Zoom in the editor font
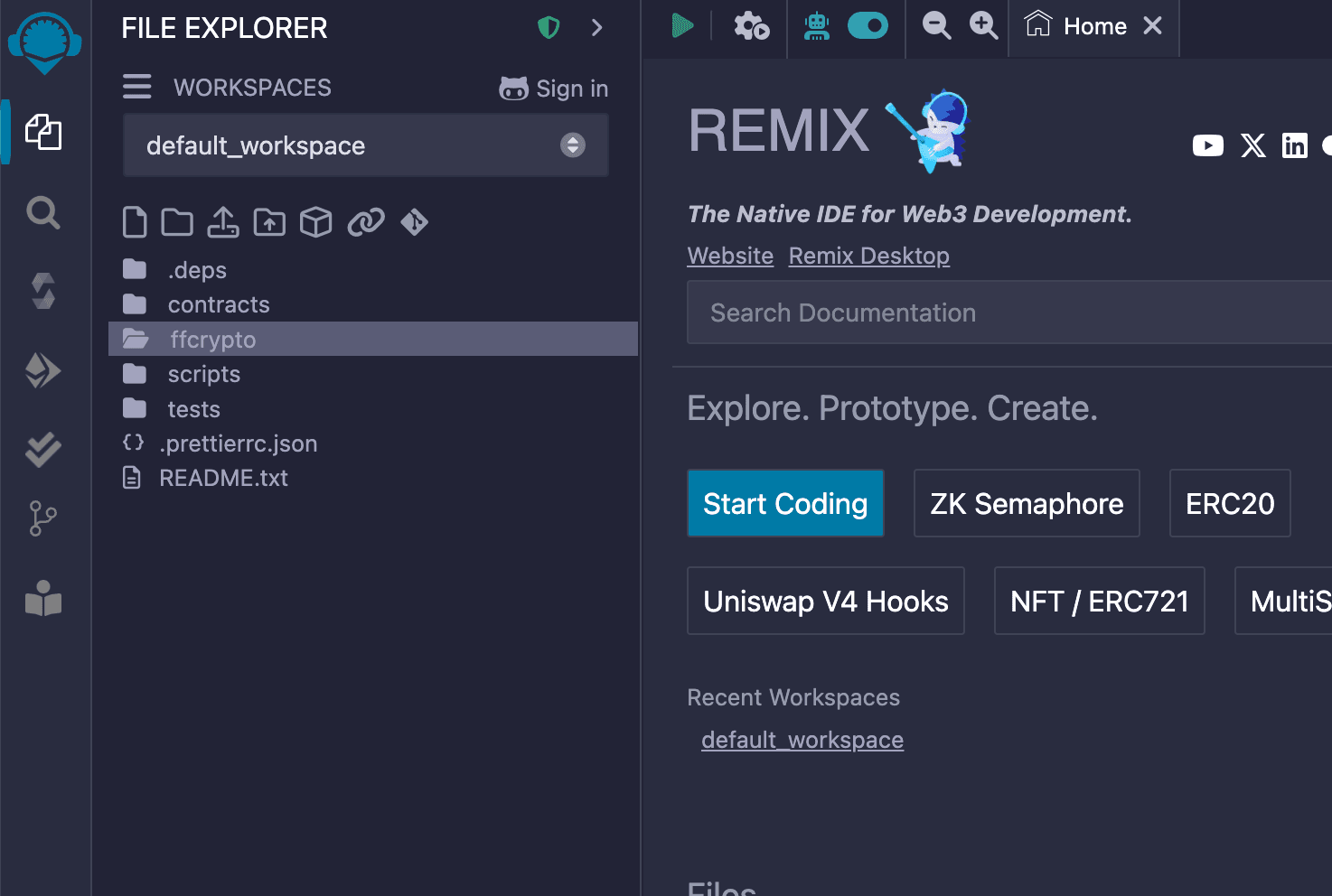This screenshot has height=896, width=1332. coord(983,25)
